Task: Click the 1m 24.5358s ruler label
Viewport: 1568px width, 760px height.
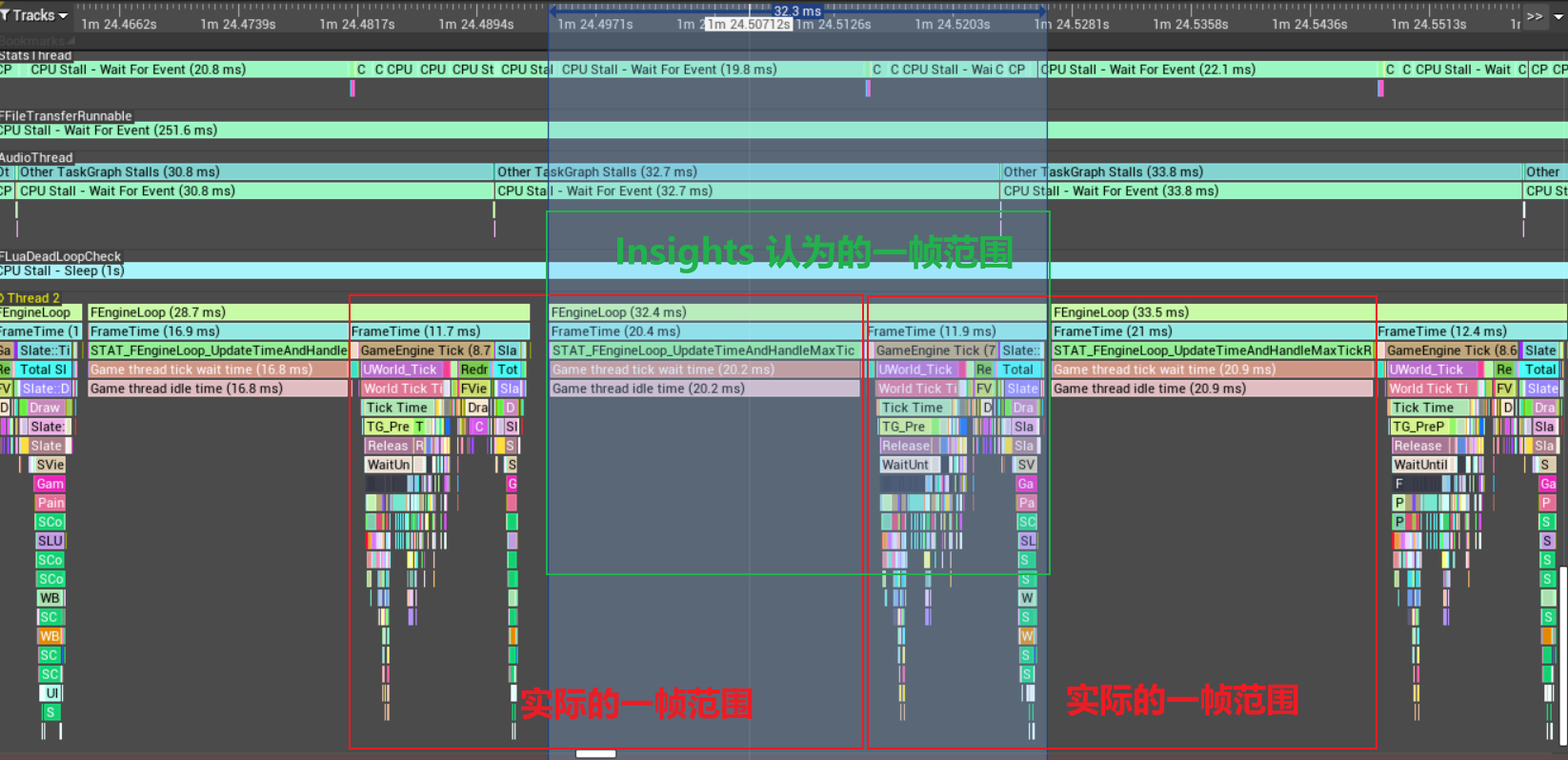Action: click(x=1191, y=24)
